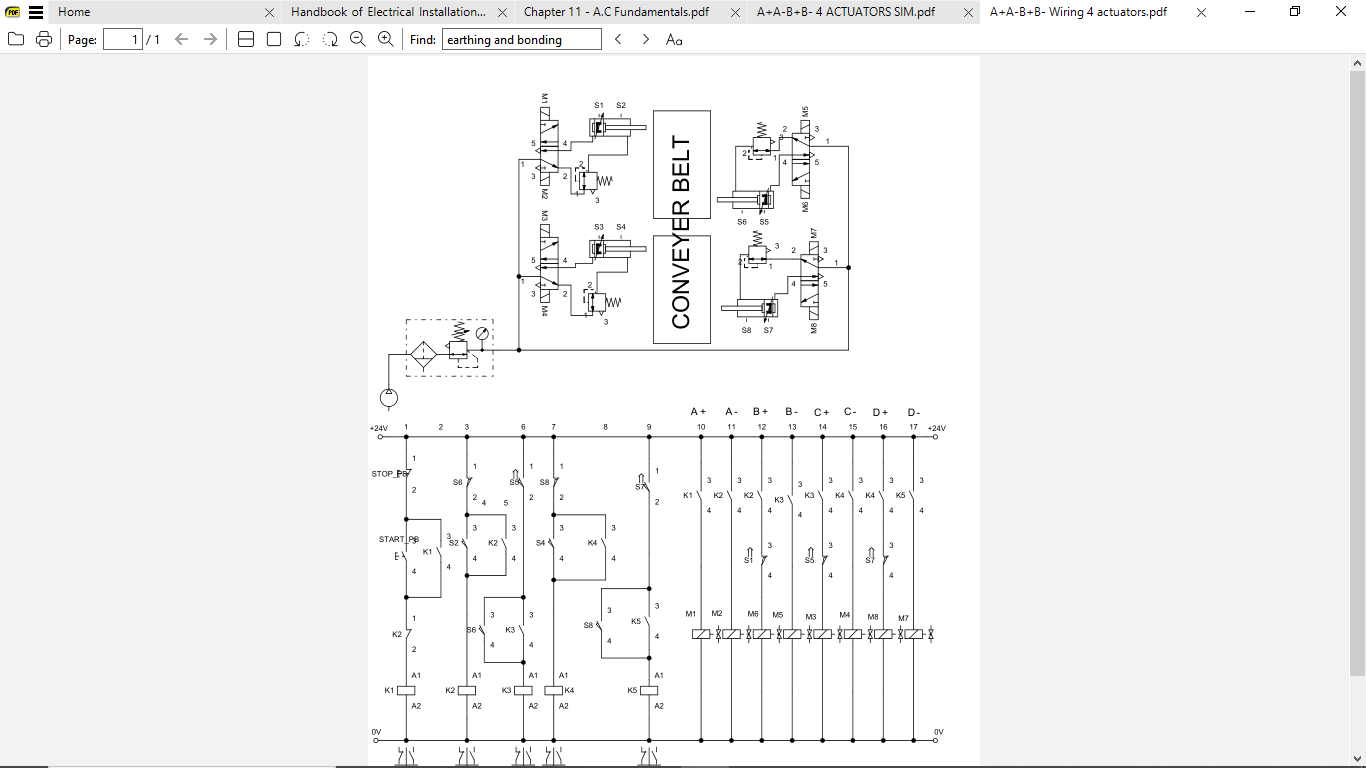Viewport: 1366px width, 768px height.
Task: Rotate page counterclockwise
Action: 302,39
